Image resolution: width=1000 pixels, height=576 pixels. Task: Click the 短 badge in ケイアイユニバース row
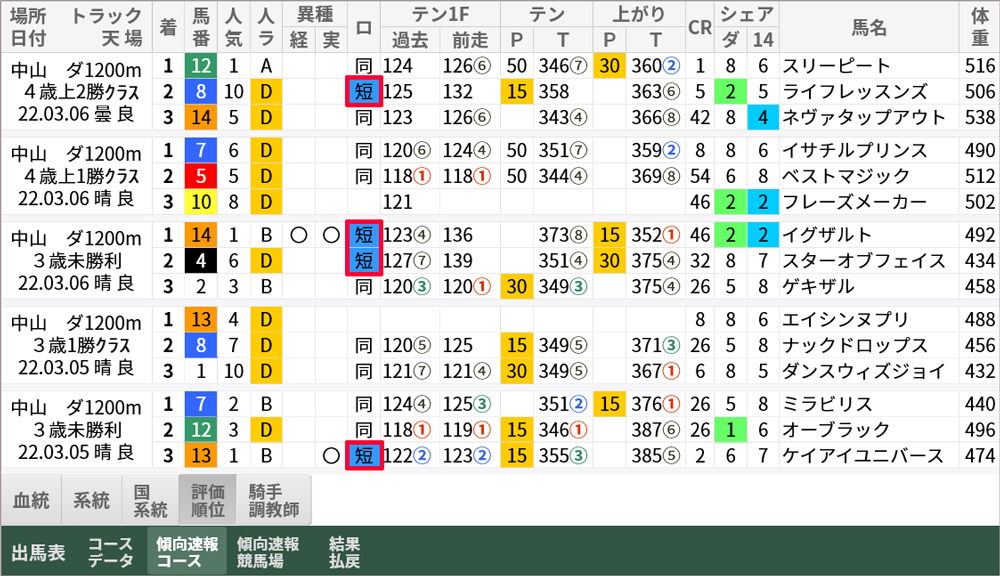364,455
